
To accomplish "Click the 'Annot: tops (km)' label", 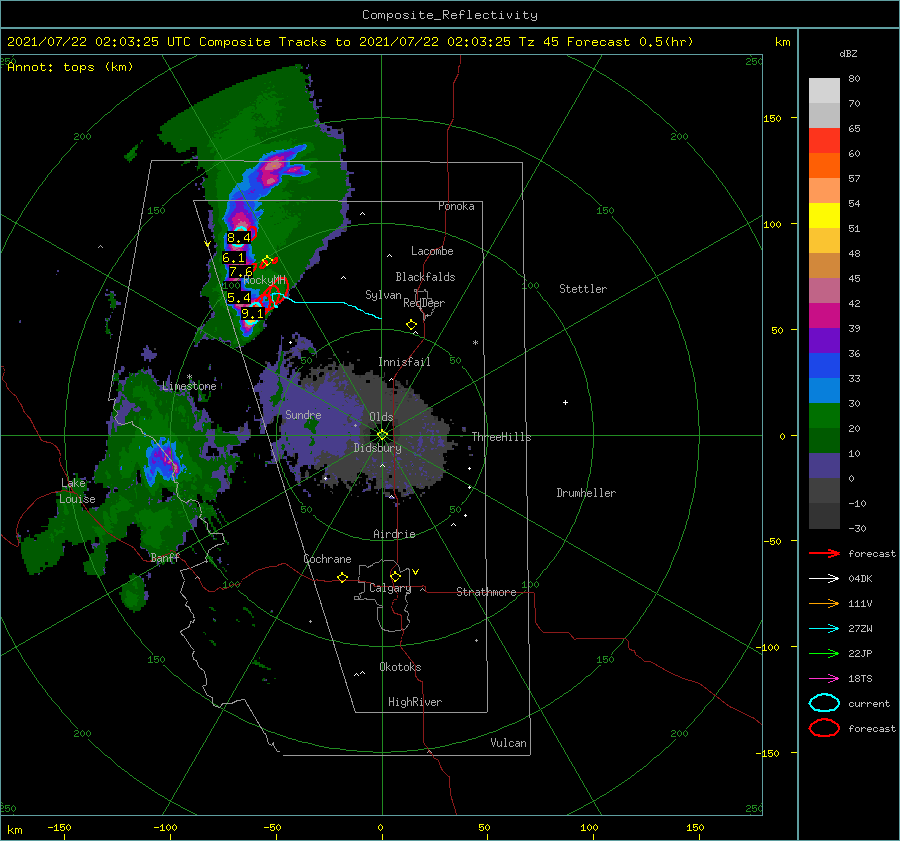I will (x=70, y=67).
